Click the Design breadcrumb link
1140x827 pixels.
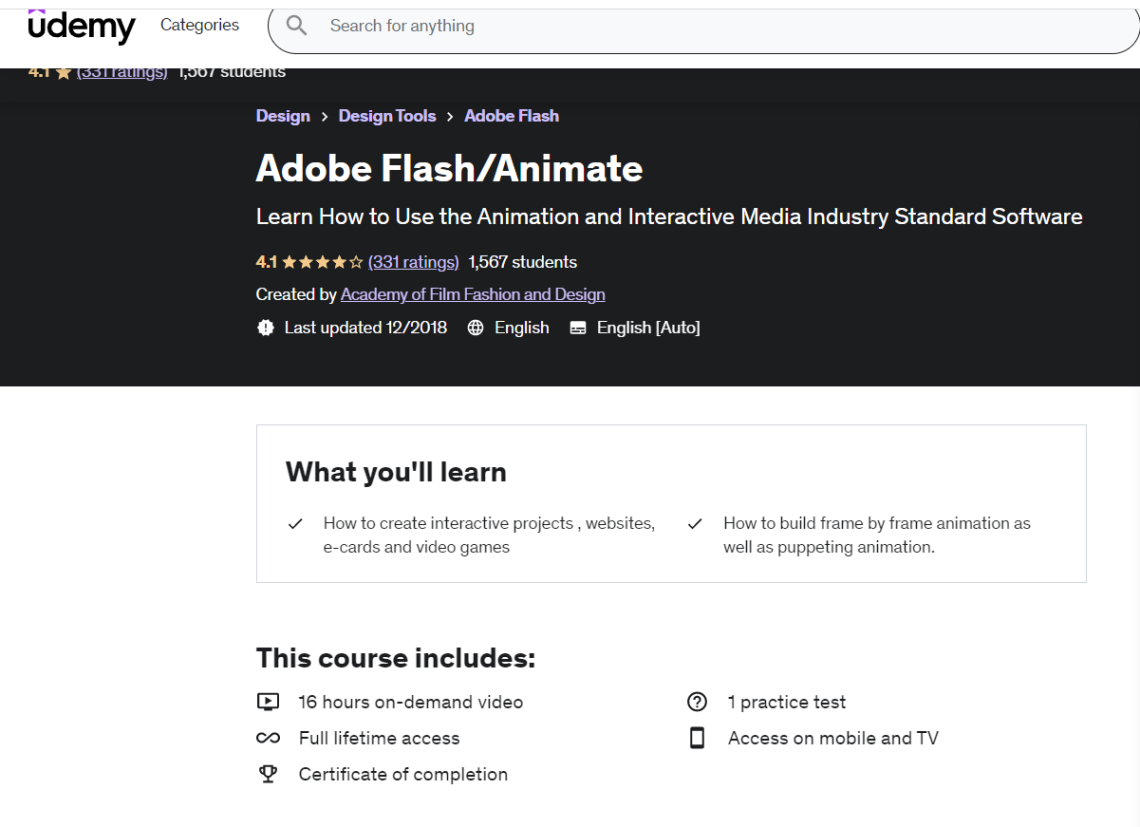pyautogui.click(x=283, y=115)
